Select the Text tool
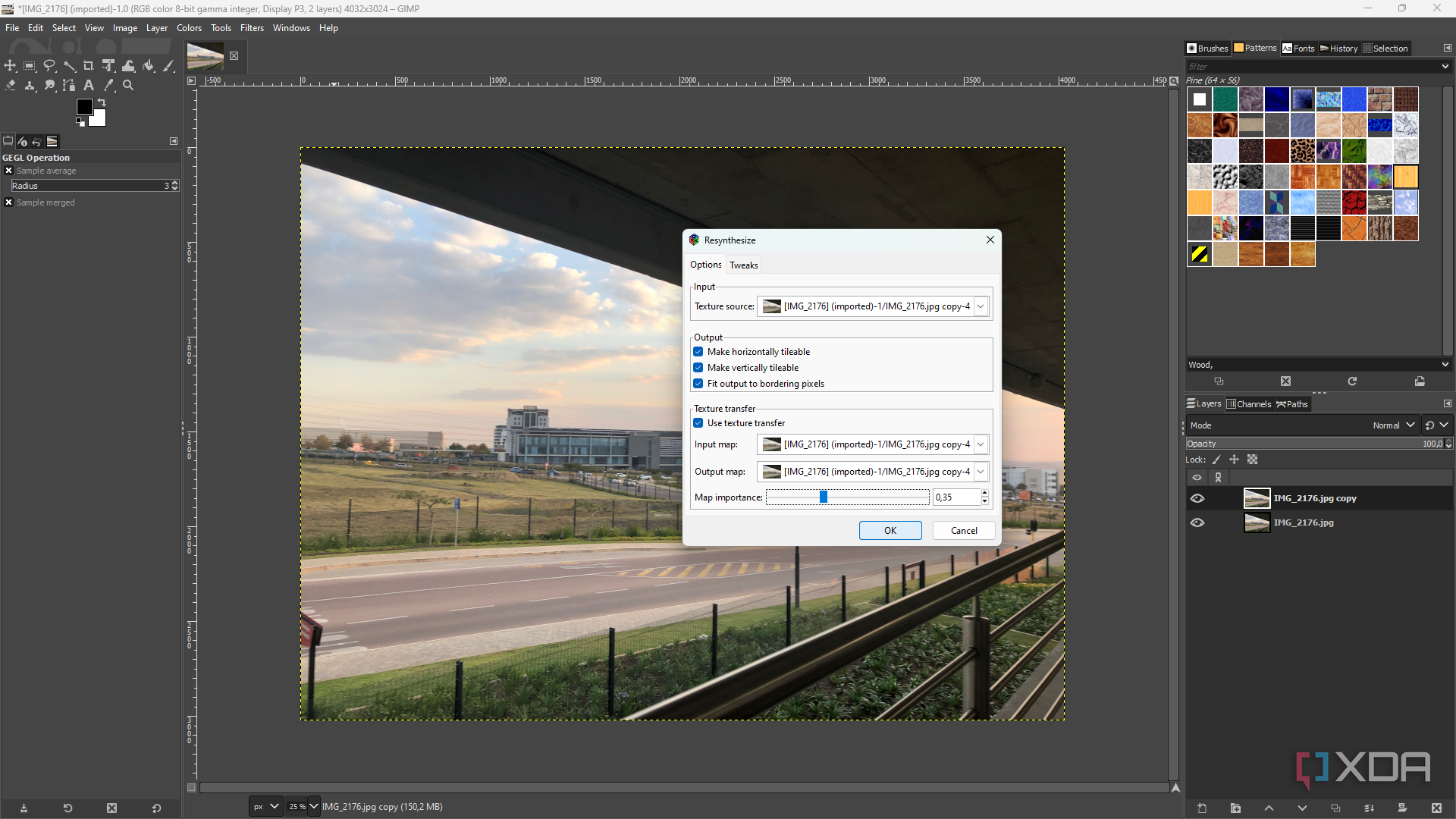Screen dimensions: 1456x819 (x=89, y=86)
